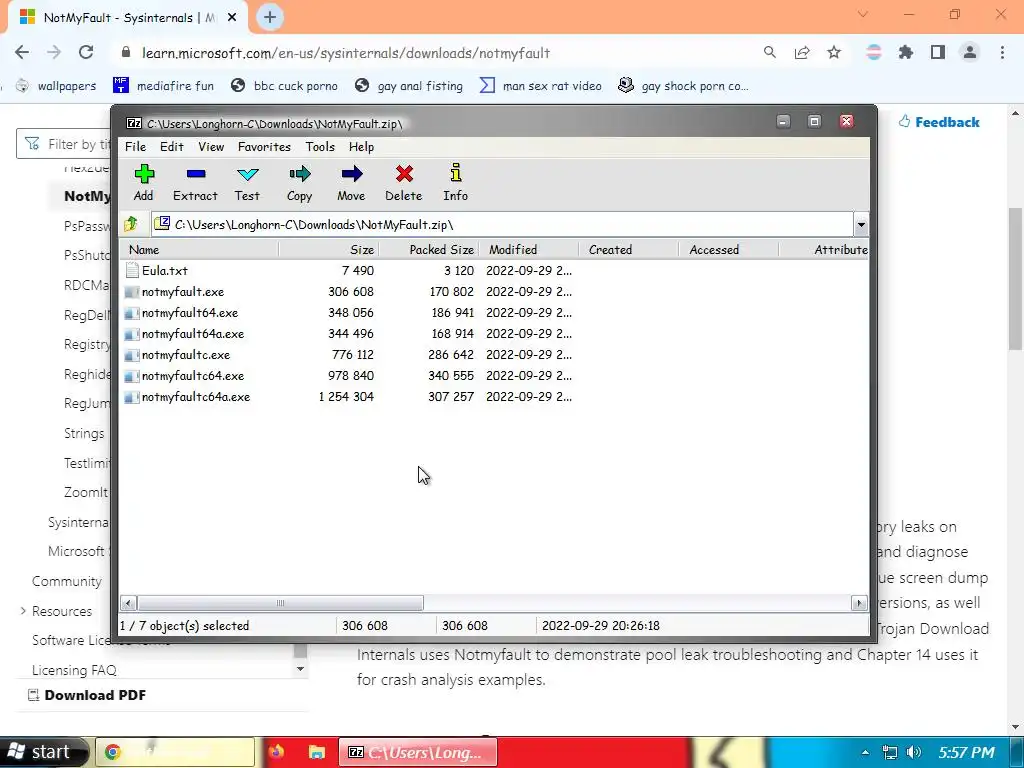
Task: Click the 7-Zip taskbar button
Action: click(x=418, y=752)
